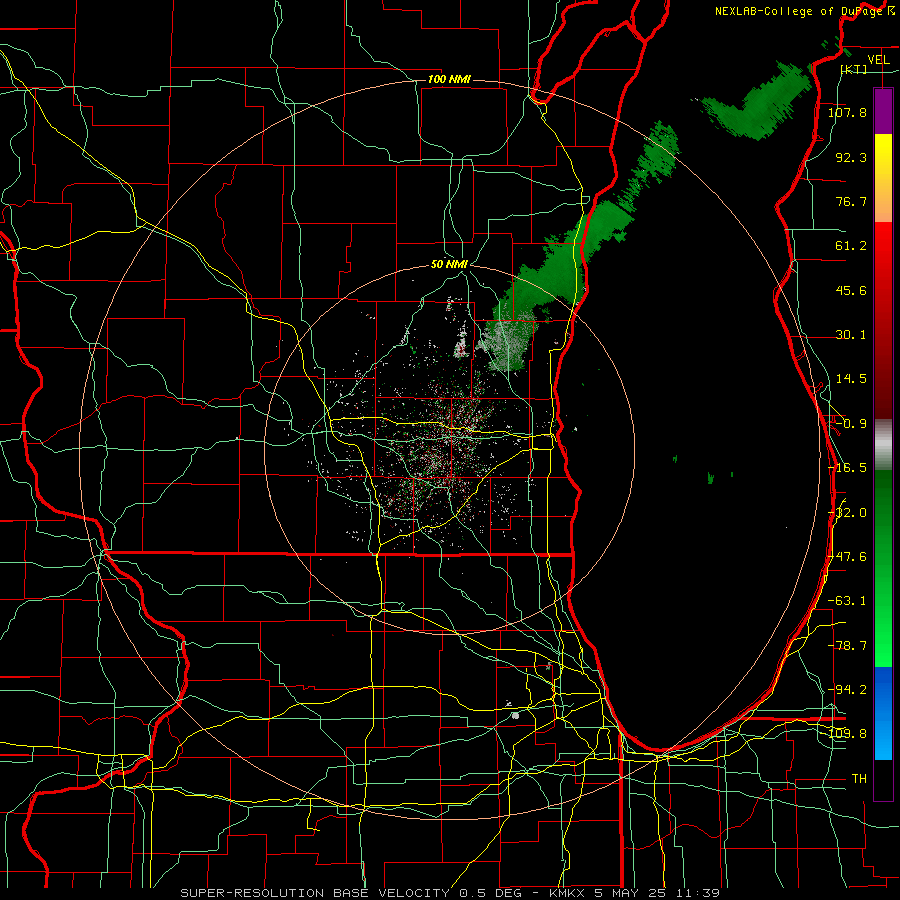This screenshot has width=900, height=900.
Task: Click the 76.7 legend value
Action: point(851,201)
